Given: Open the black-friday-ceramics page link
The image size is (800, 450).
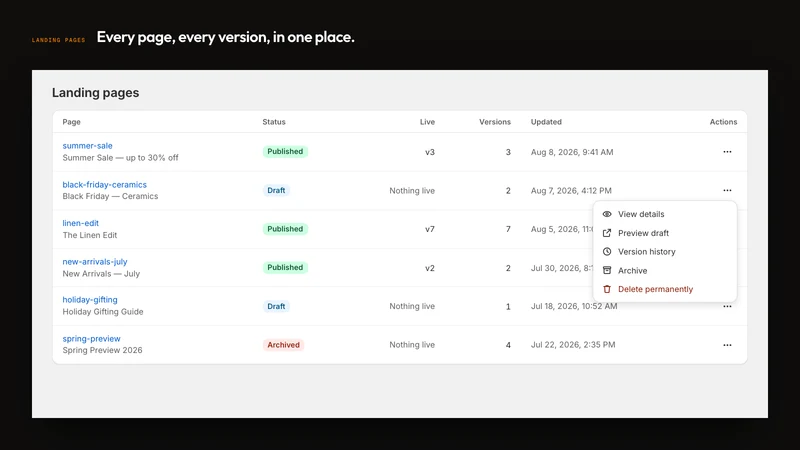Looking at the screenshot, I should coord(105,185).
